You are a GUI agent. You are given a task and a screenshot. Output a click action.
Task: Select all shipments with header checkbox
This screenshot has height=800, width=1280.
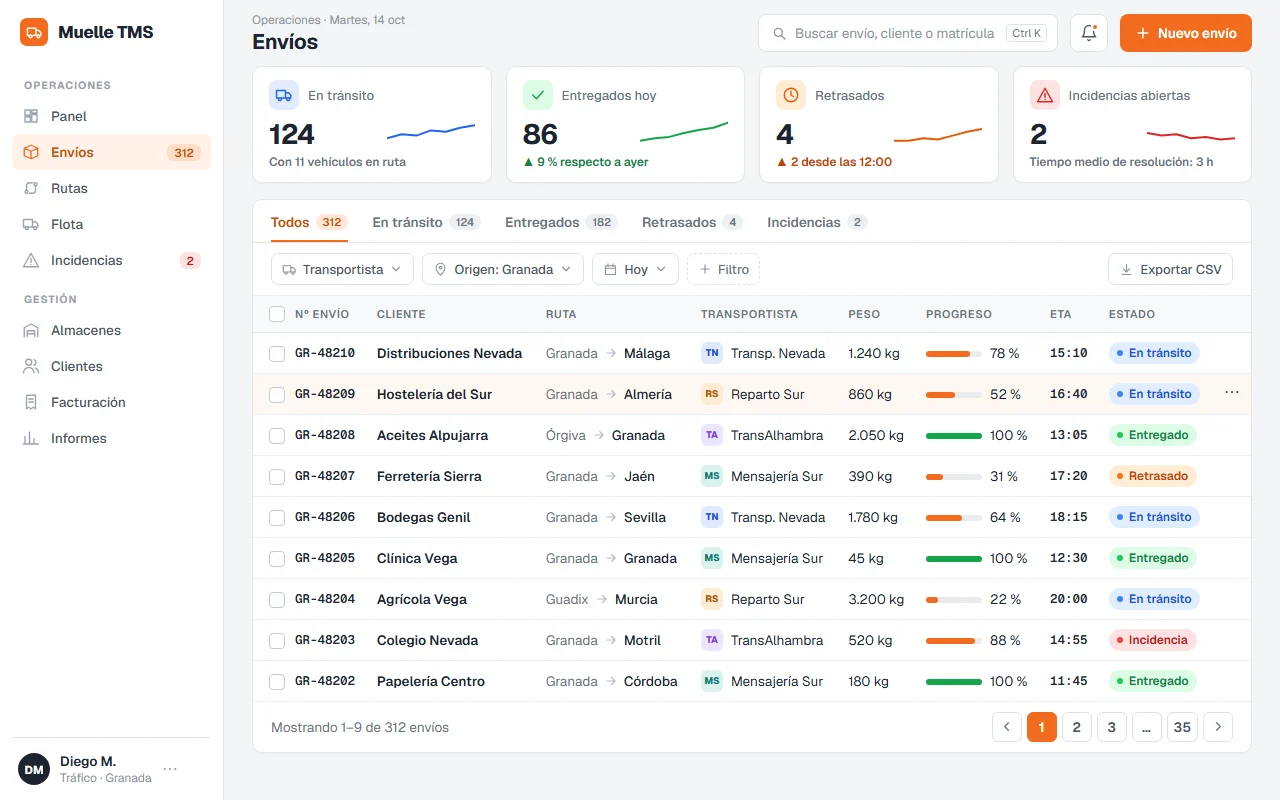point(277,314)
